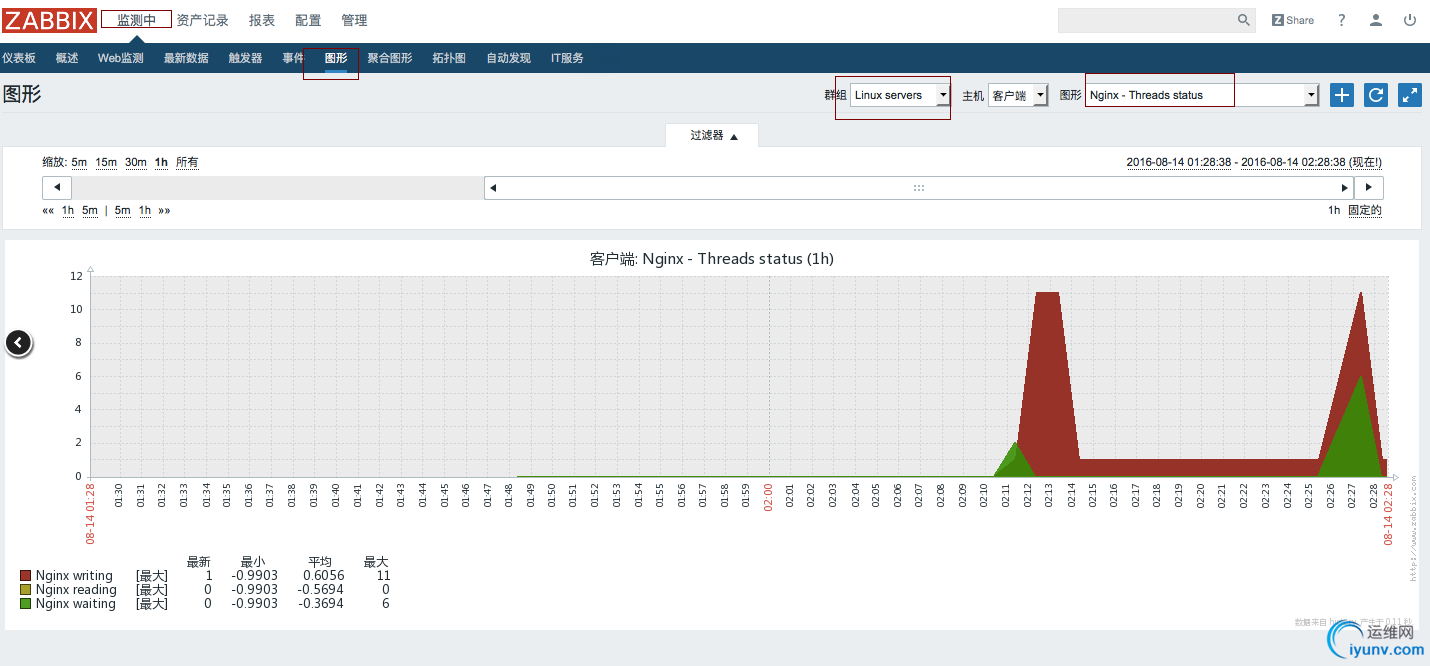1430x666 pixels.
Task: Go to IT服务 tab
Action: coord(567,58)
